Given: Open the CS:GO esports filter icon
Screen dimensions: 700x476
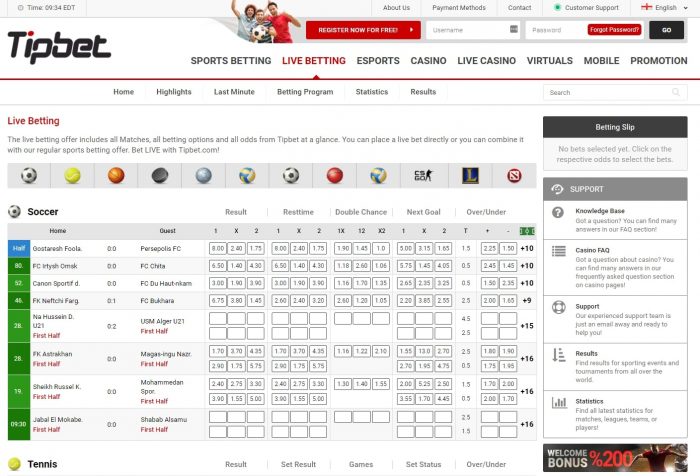Looking at the screenshot, I should point(423,175).
